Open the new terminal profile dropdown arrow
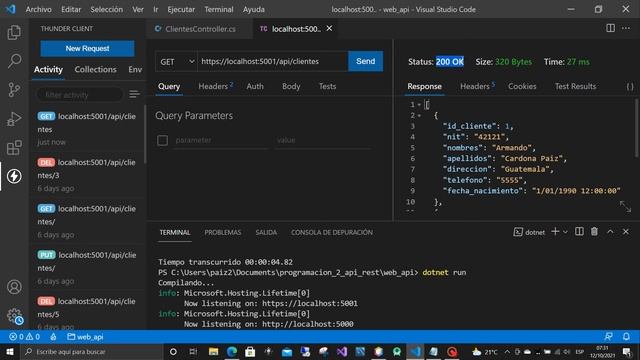The width and height of the screenshot is (640, 360). point(565,232)
